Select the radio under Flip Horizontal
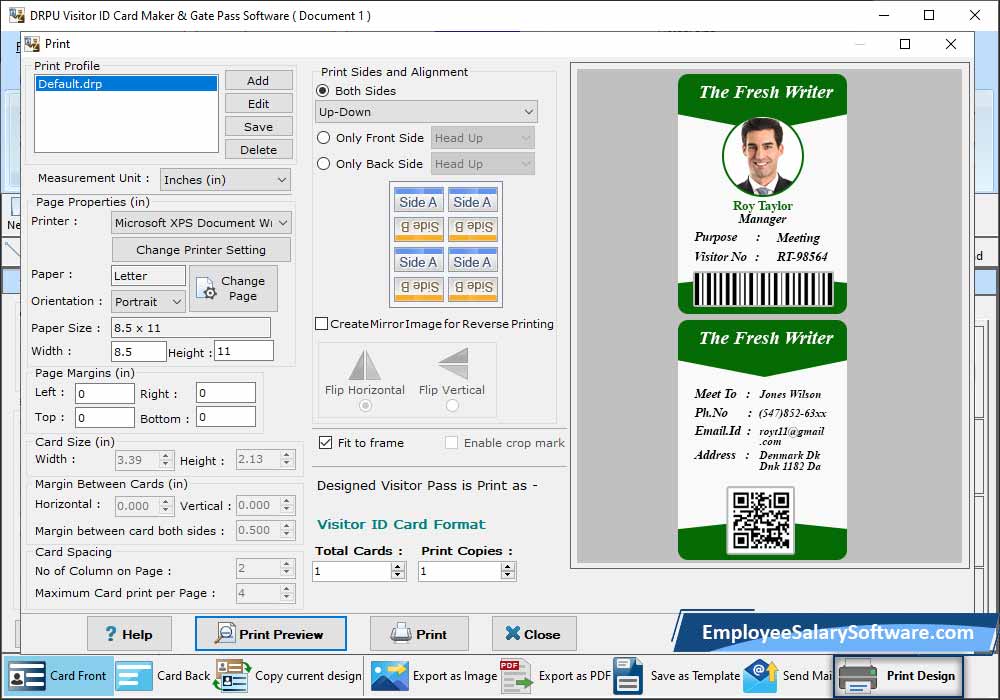Image resolution: width=1000 pixels, height=700 pixels. click(x=365, y=405)
